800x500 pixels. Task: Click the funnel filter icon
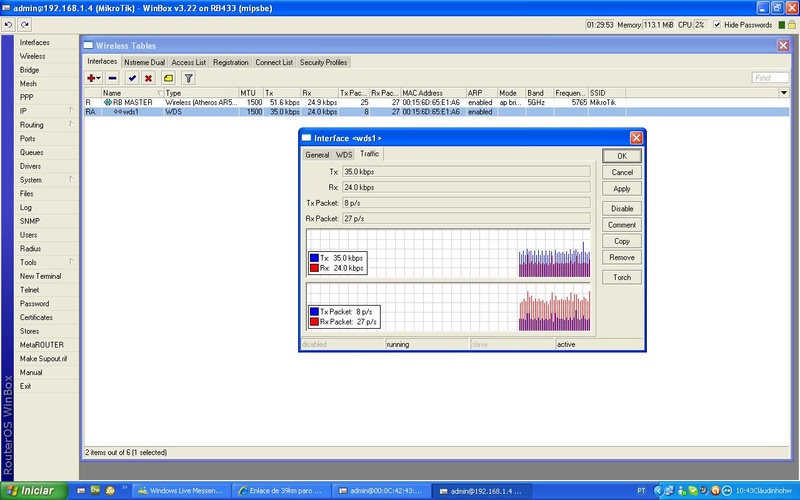pos(187,78)
